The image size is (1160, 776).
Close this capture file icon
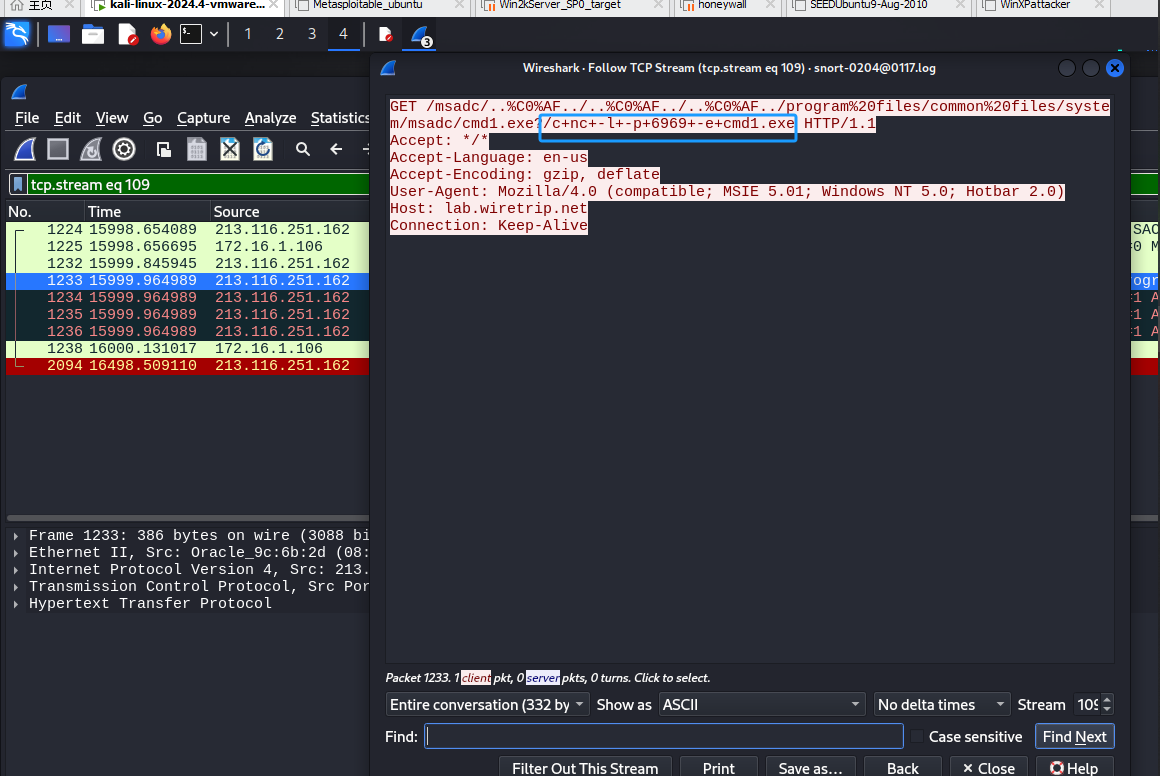pos(230,149)
